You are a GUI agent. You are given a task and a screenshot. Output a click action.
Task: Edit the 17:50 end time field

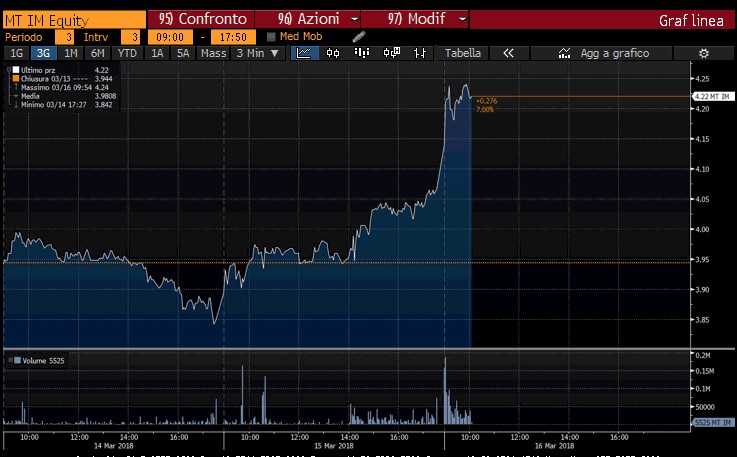coord(233,37)
